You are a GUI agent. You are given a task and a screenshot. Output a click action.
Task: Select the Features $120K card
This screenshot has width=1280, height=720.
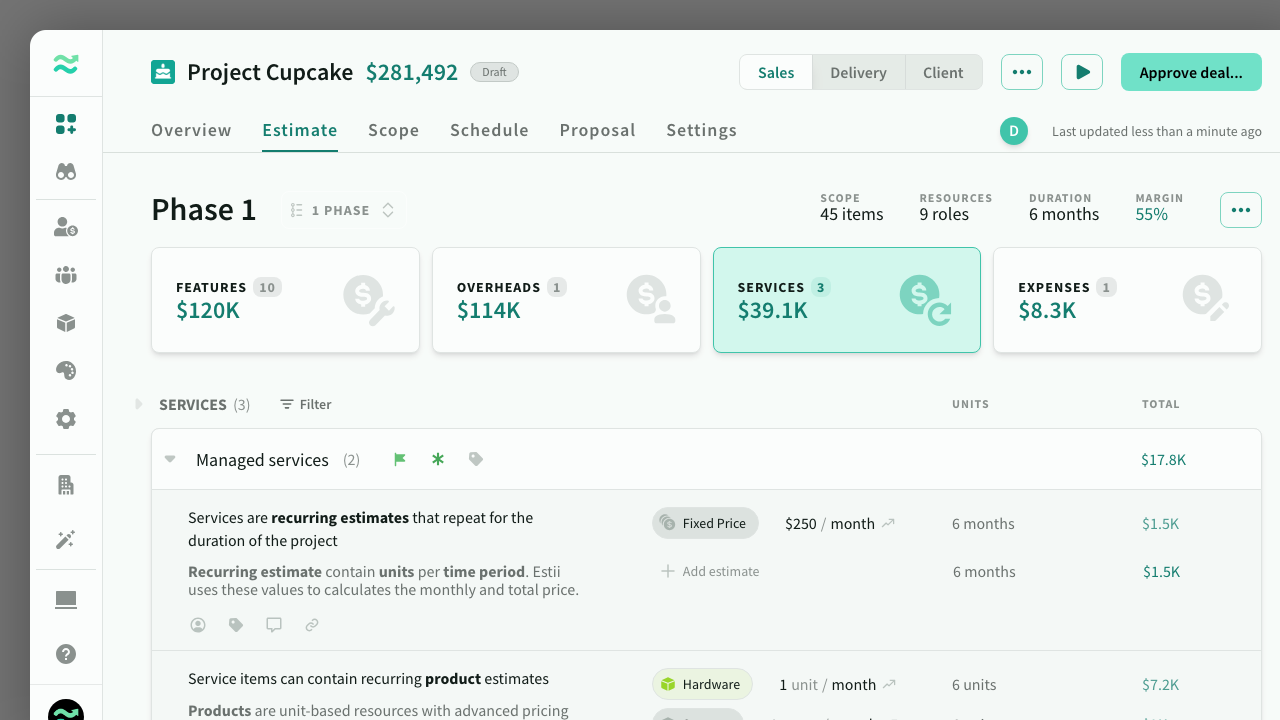pyautogui.click(x=285, y=300)
